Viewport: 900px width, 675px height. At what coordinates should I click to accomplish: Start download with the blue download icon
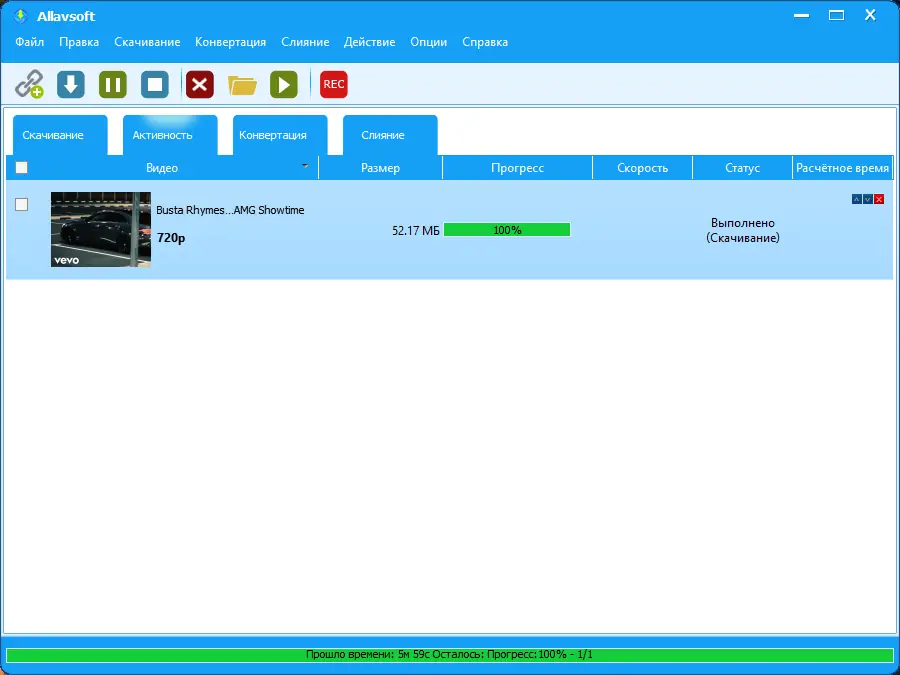[x=70, y=84]
